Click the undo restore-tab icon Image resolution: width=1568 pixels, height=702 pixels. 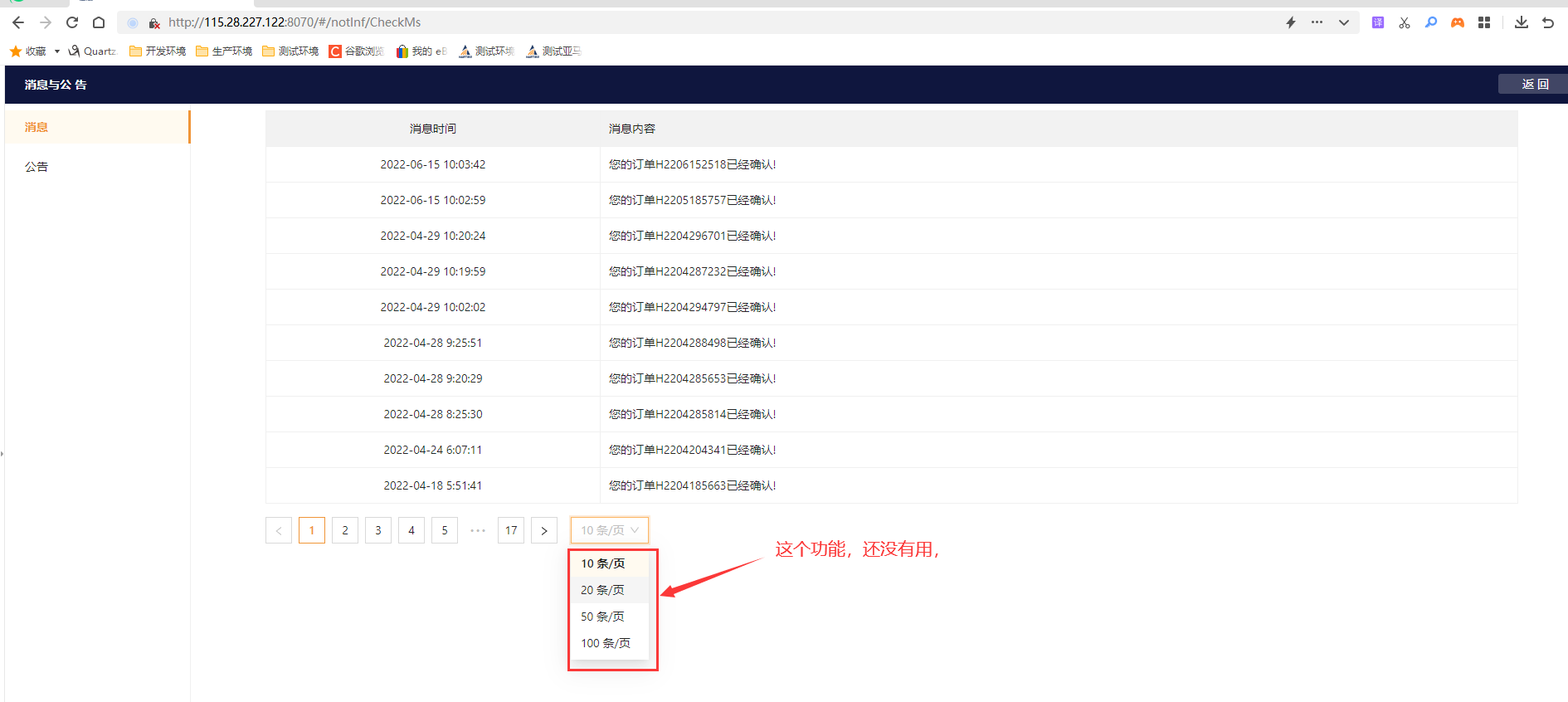click(x=1548, y=22)
